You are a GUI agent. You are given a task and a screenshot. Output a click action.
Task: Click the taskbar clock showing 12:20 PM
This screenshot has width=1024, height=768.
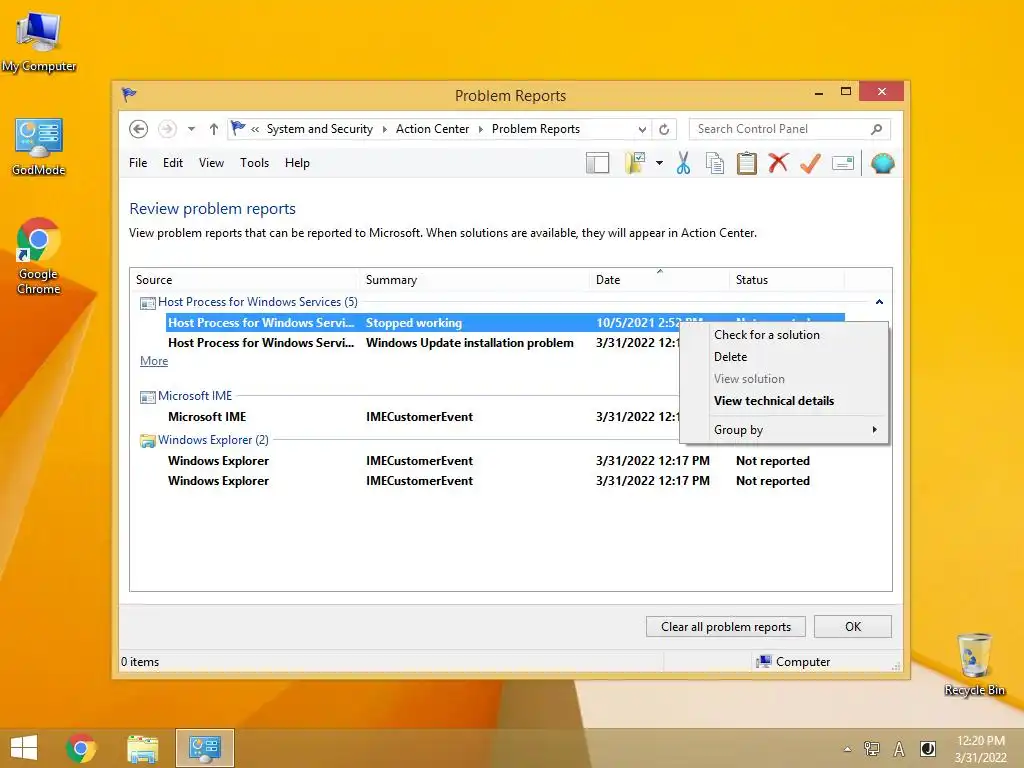tap(980, 749)
